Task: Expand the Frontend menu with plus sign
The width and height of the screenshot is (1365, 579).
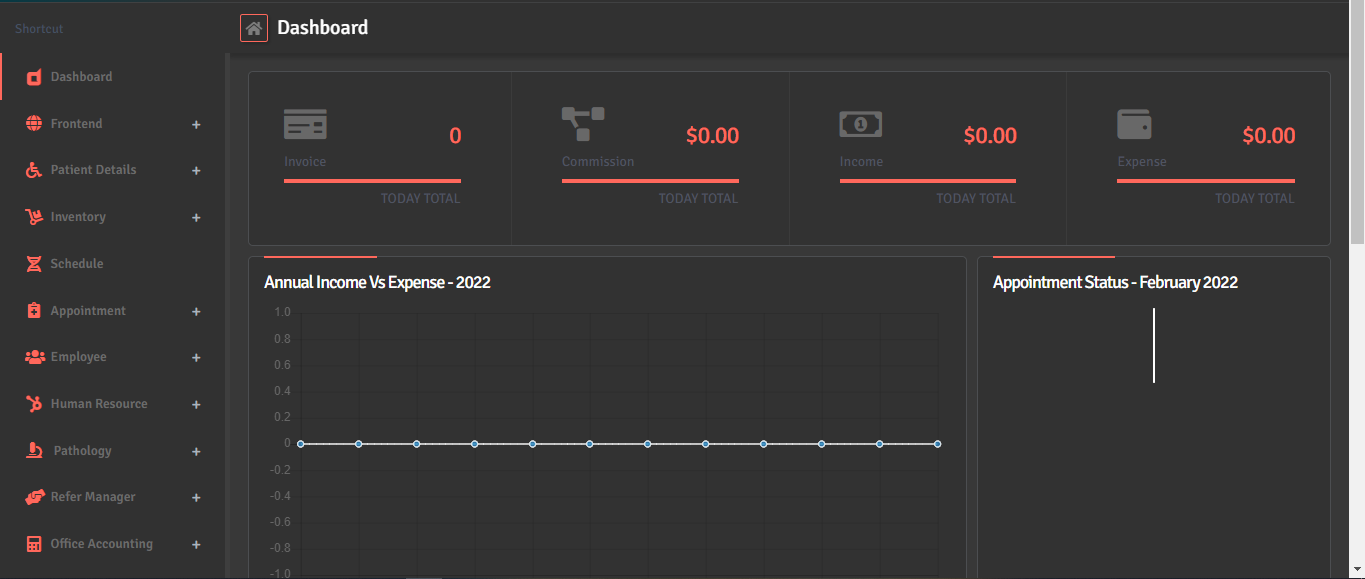Action: [196, 125]
